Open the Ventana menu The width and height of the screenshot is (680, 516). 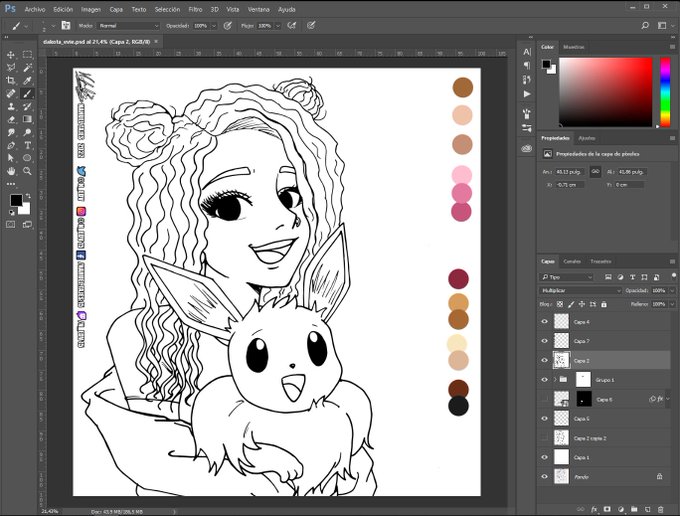(x=258, y=9)
